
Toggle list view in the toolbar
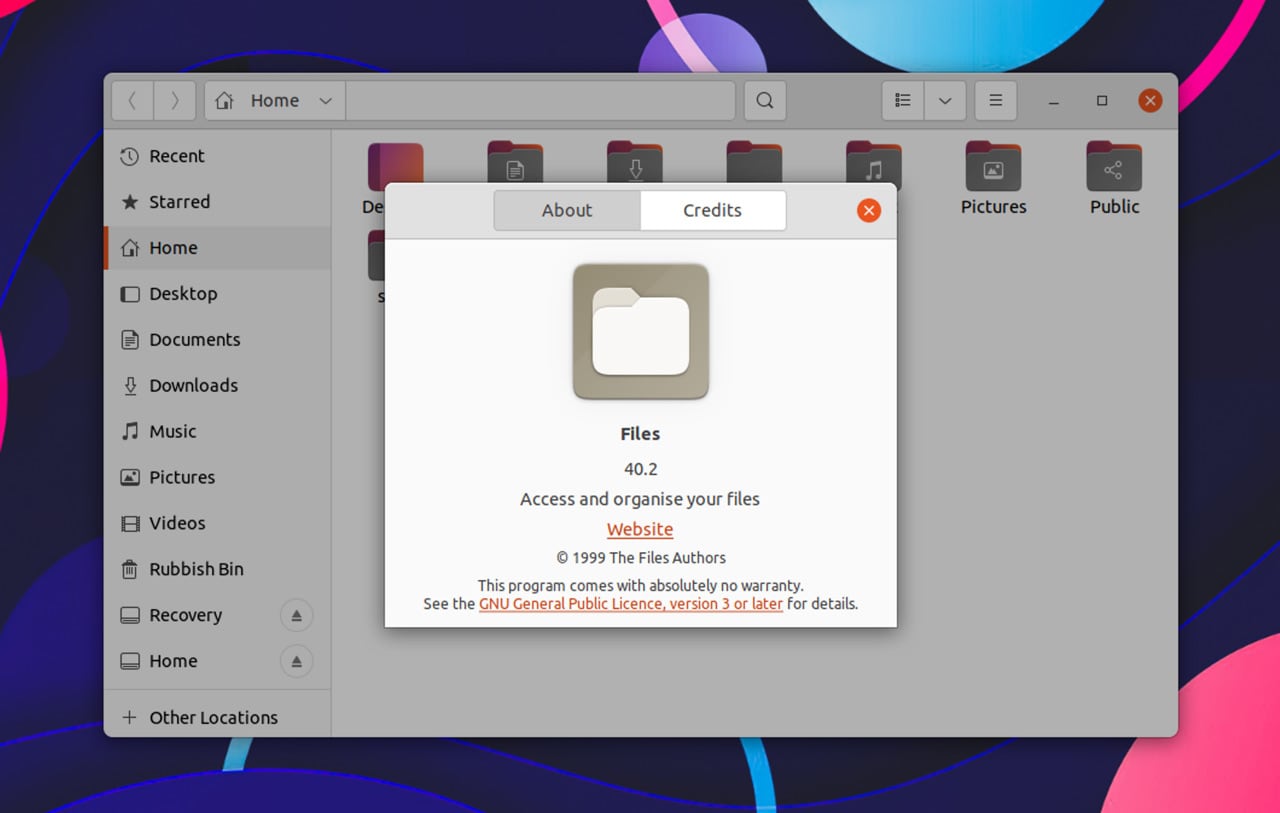tap(903, 101)
